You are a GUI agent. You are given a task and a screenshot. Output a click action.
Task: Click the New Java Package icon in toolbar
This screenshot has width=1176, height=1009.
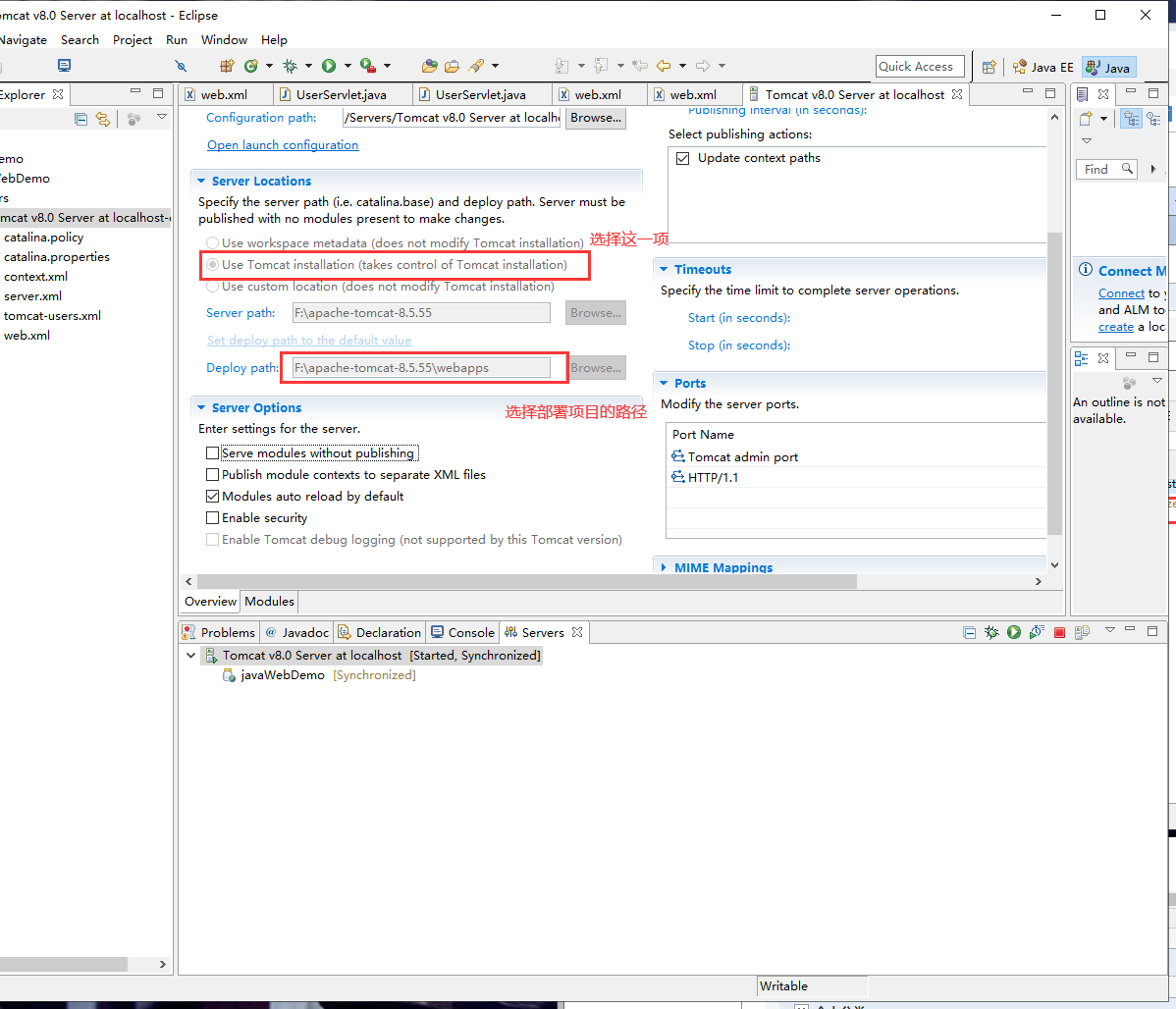[x=228, y=66]
